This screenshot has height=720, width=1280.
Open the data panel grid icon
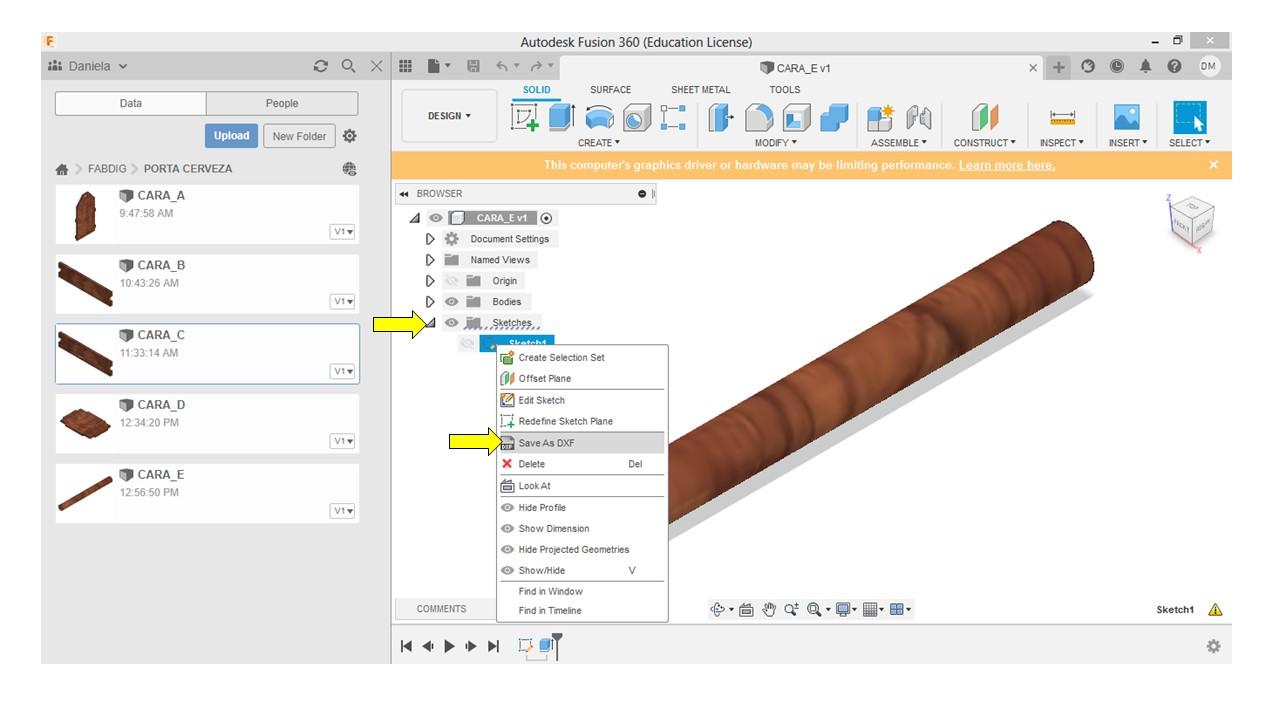pos(405,66)
